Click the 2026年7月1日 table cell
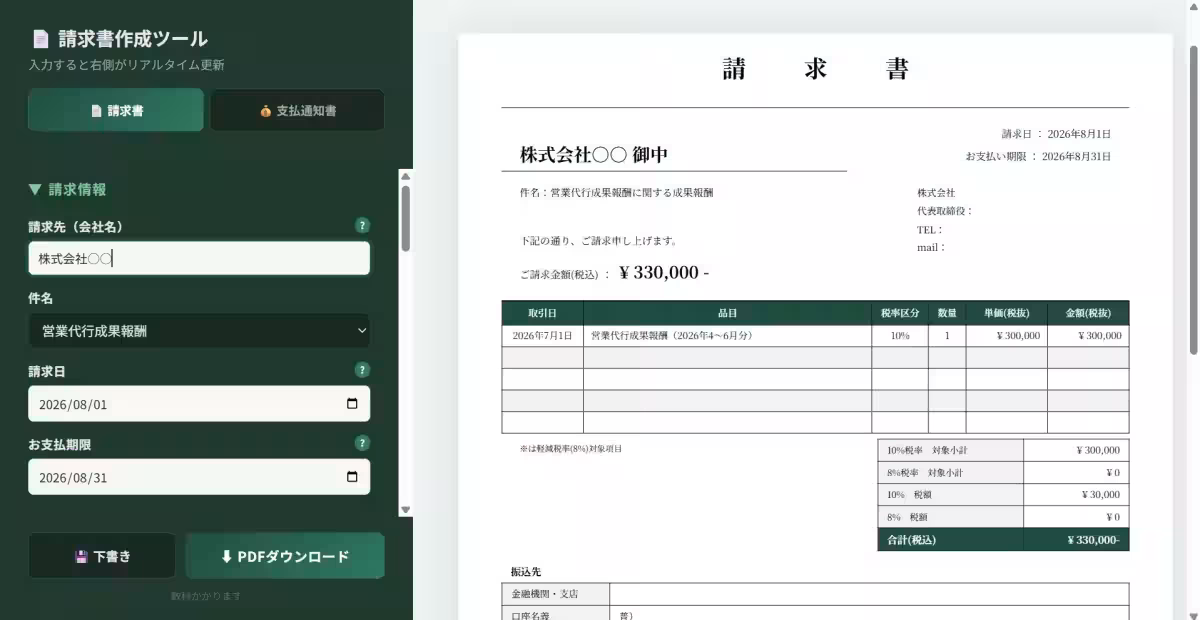The width and height of the screenshot is (1200, 620). coord(542,336)
